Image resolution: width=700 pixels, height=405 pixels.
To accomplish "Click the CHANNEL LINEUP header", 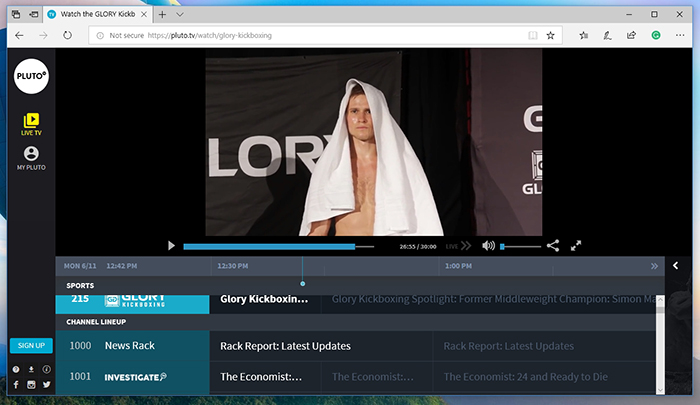I will pyautogui.click(x=96, y=322).
